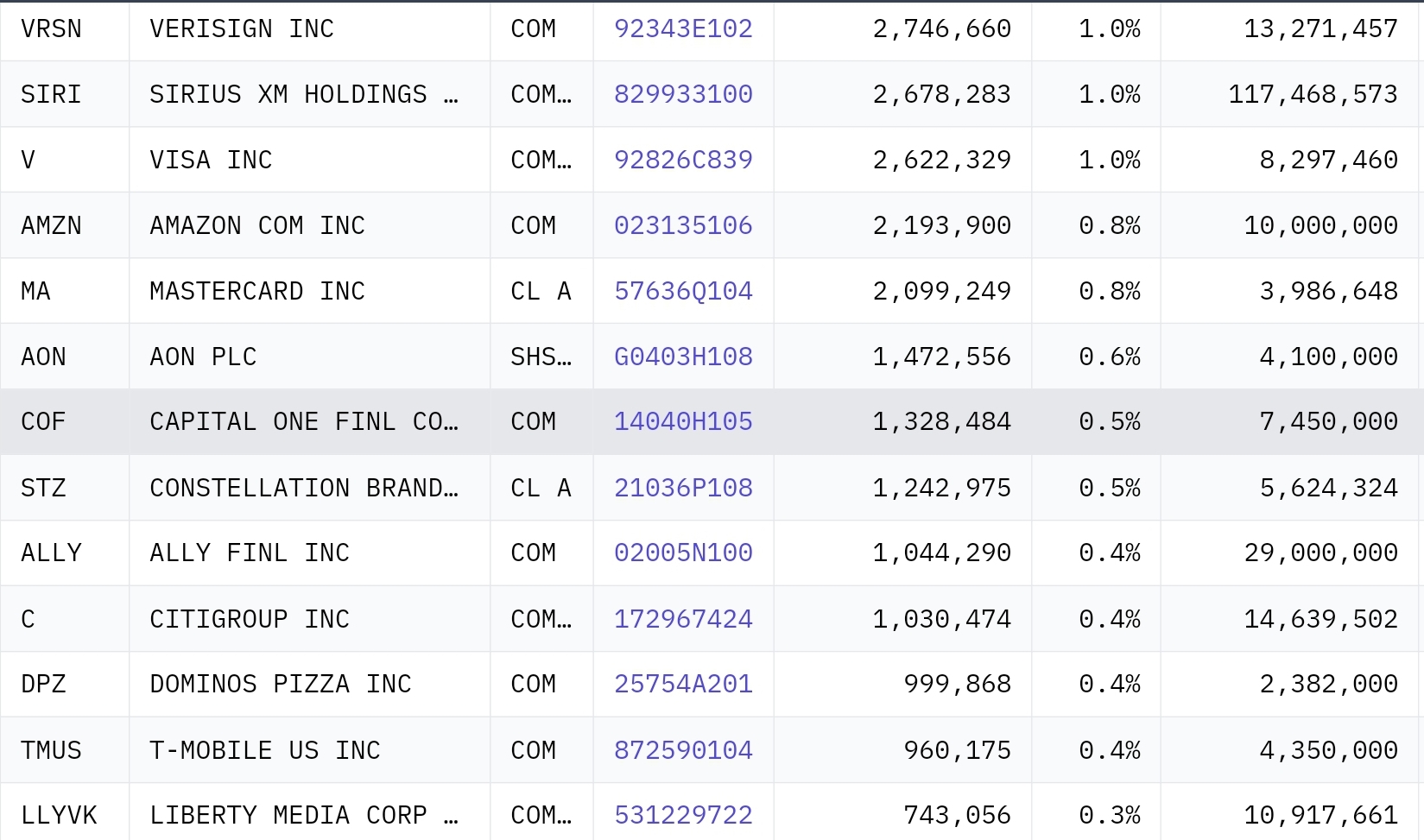The height and width of the screenshot is (840, 1424).
Task: Click the ALLY FINL INC name cell
Action: pos(309,553)
